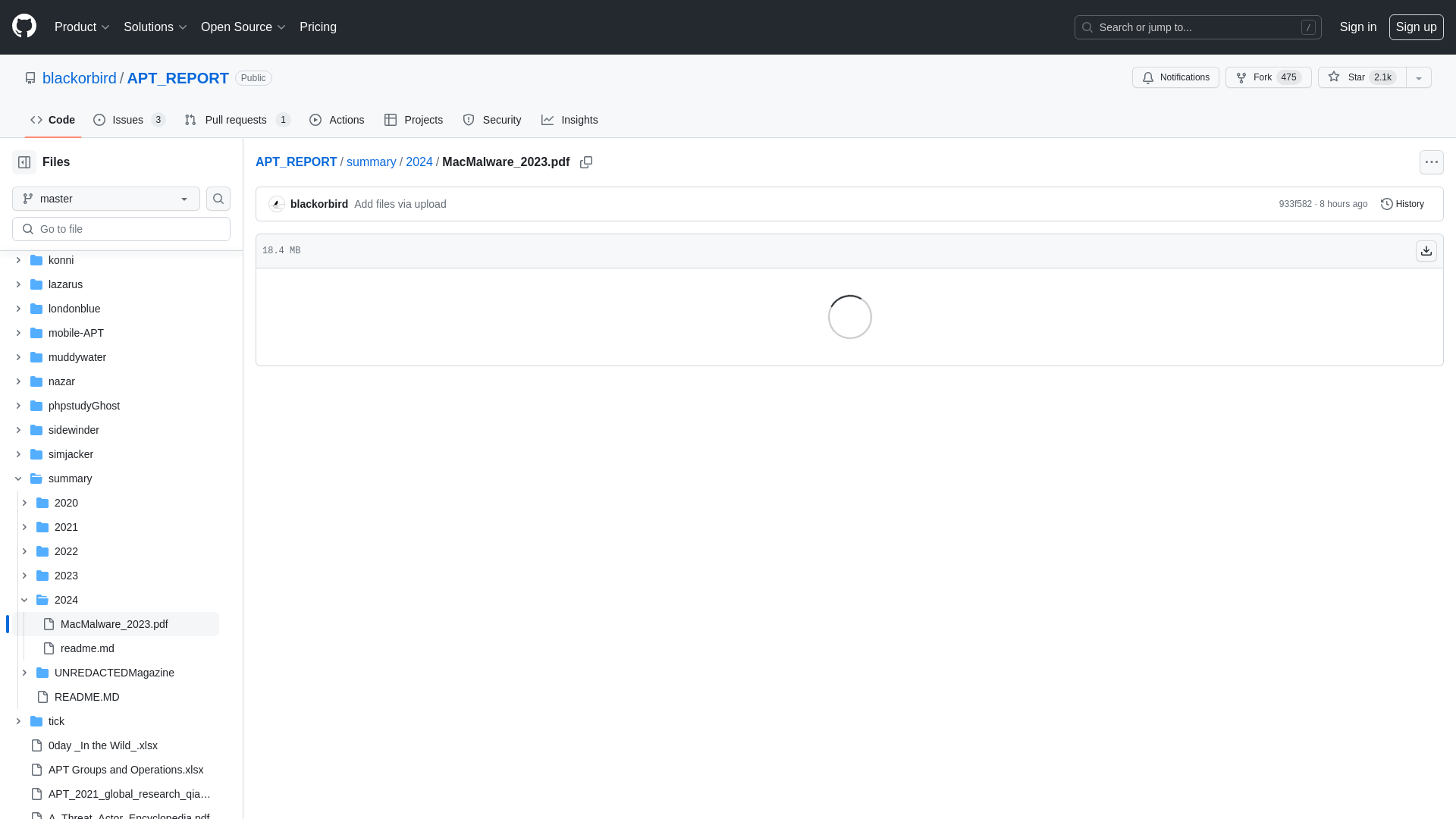Image resolution: width=1456 pixels, height=819 pixels.
Task: Expand the konni folder chevron
Action: pyautogui.click(x=18, y=260)
